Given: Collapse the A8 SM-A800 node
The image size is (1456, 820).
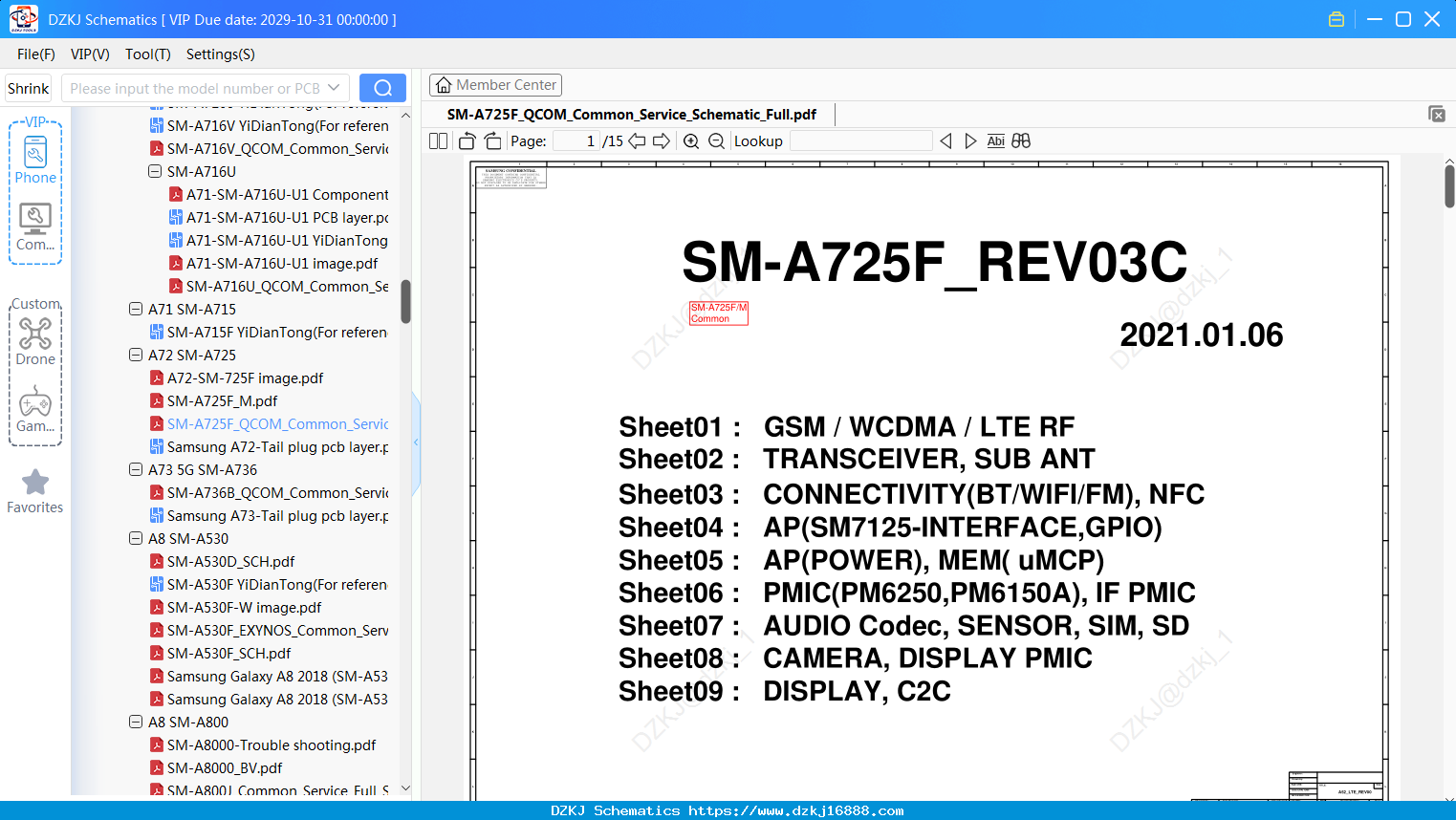Looking at the screenshot, I should point(136,723).
